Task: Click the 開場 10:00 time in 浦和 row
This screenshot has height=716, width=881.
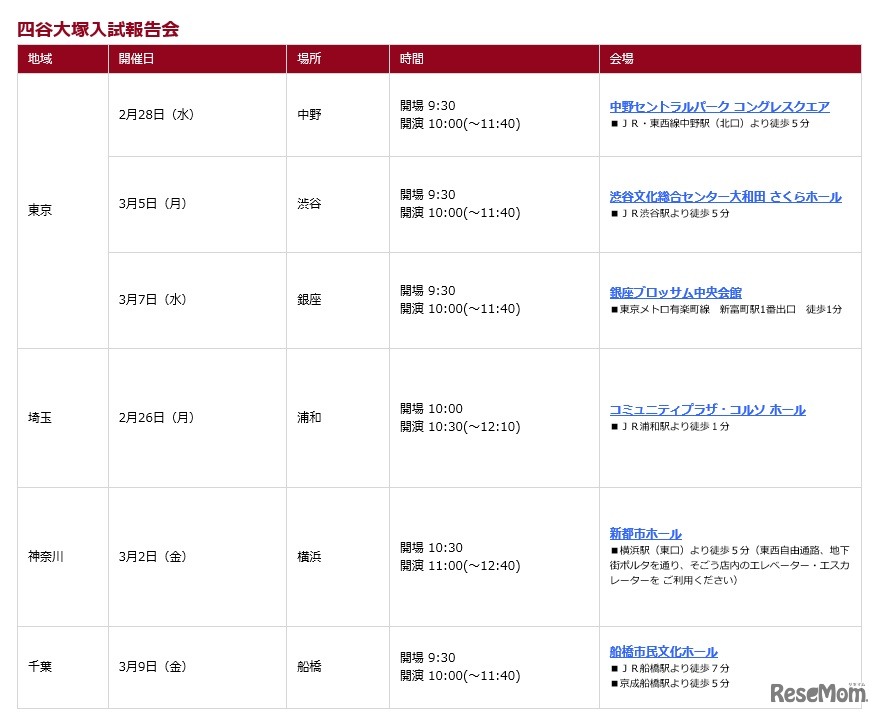Action: pyautogui.click(x=432, y=409)
